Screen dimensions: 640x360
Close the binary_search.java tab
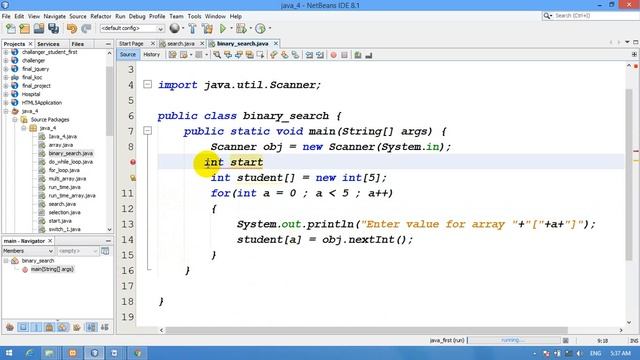click(276, 44)
